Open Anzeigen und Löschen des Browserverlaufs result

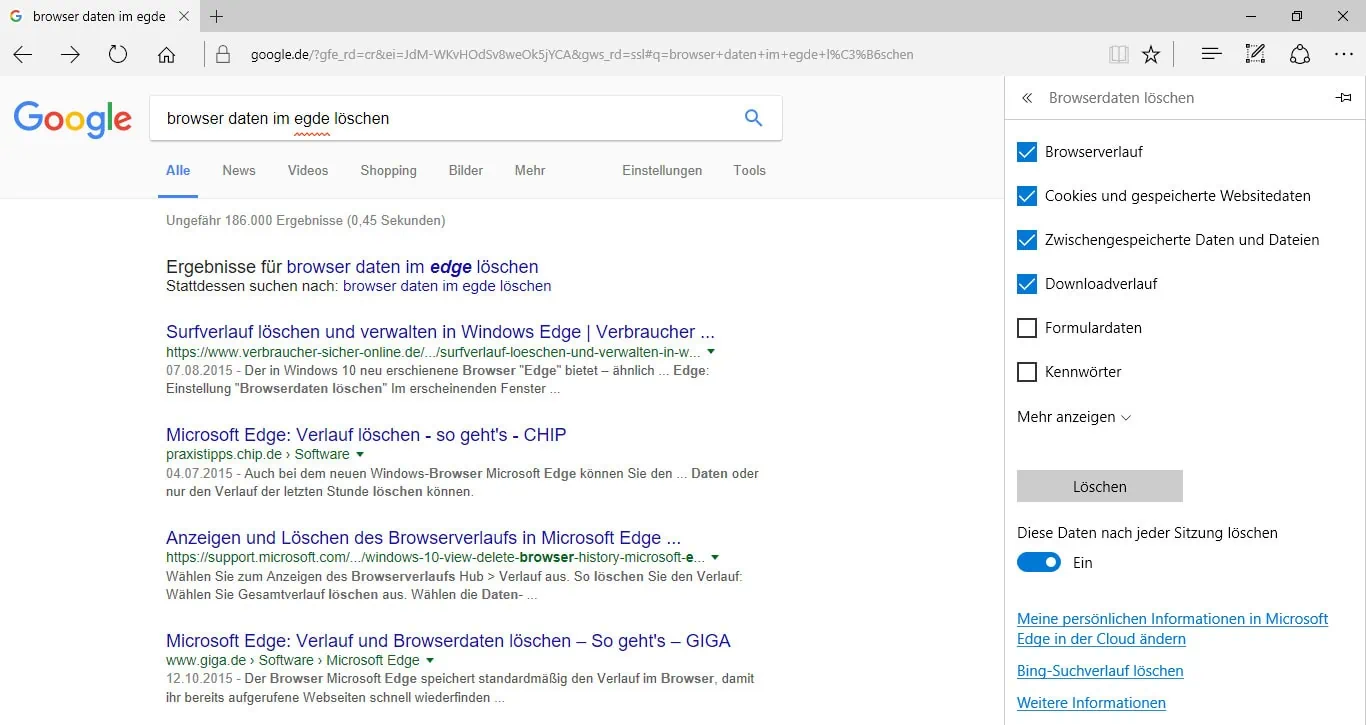coord(423,538)
